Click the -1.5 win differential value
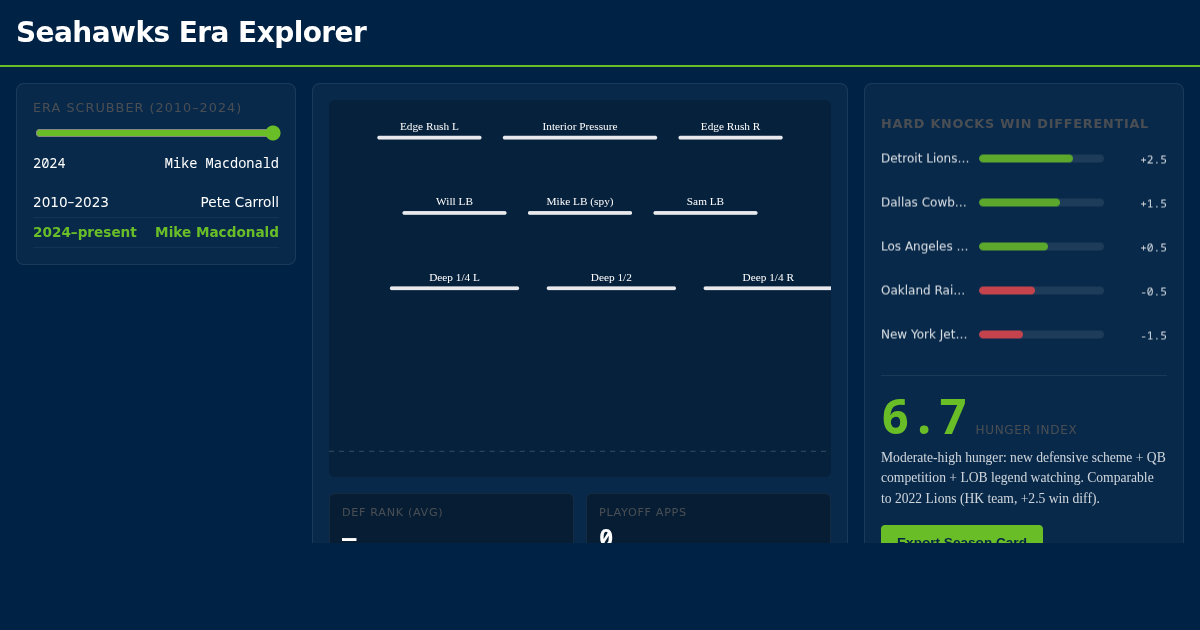Viewport: 1200px width, 630px height. [1153, 335]
